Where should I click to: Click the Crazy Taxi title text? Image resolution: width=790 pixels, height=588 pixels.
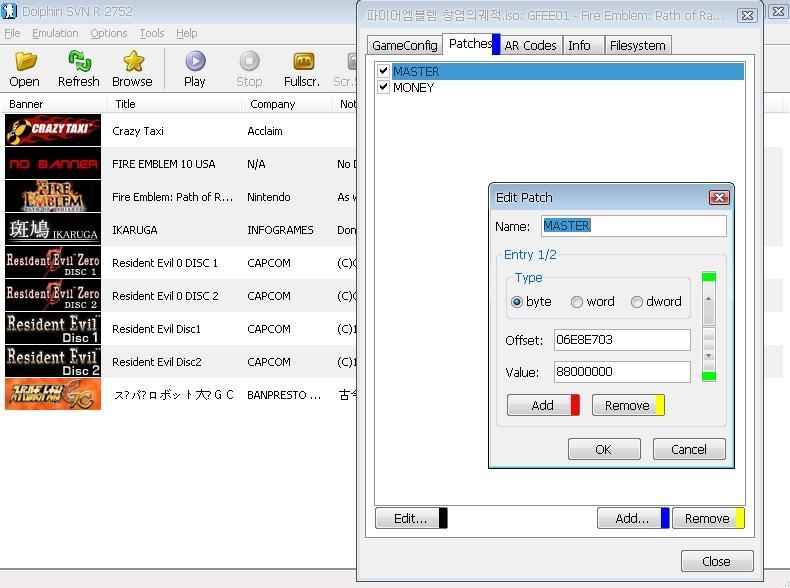[x=138, y=131]
